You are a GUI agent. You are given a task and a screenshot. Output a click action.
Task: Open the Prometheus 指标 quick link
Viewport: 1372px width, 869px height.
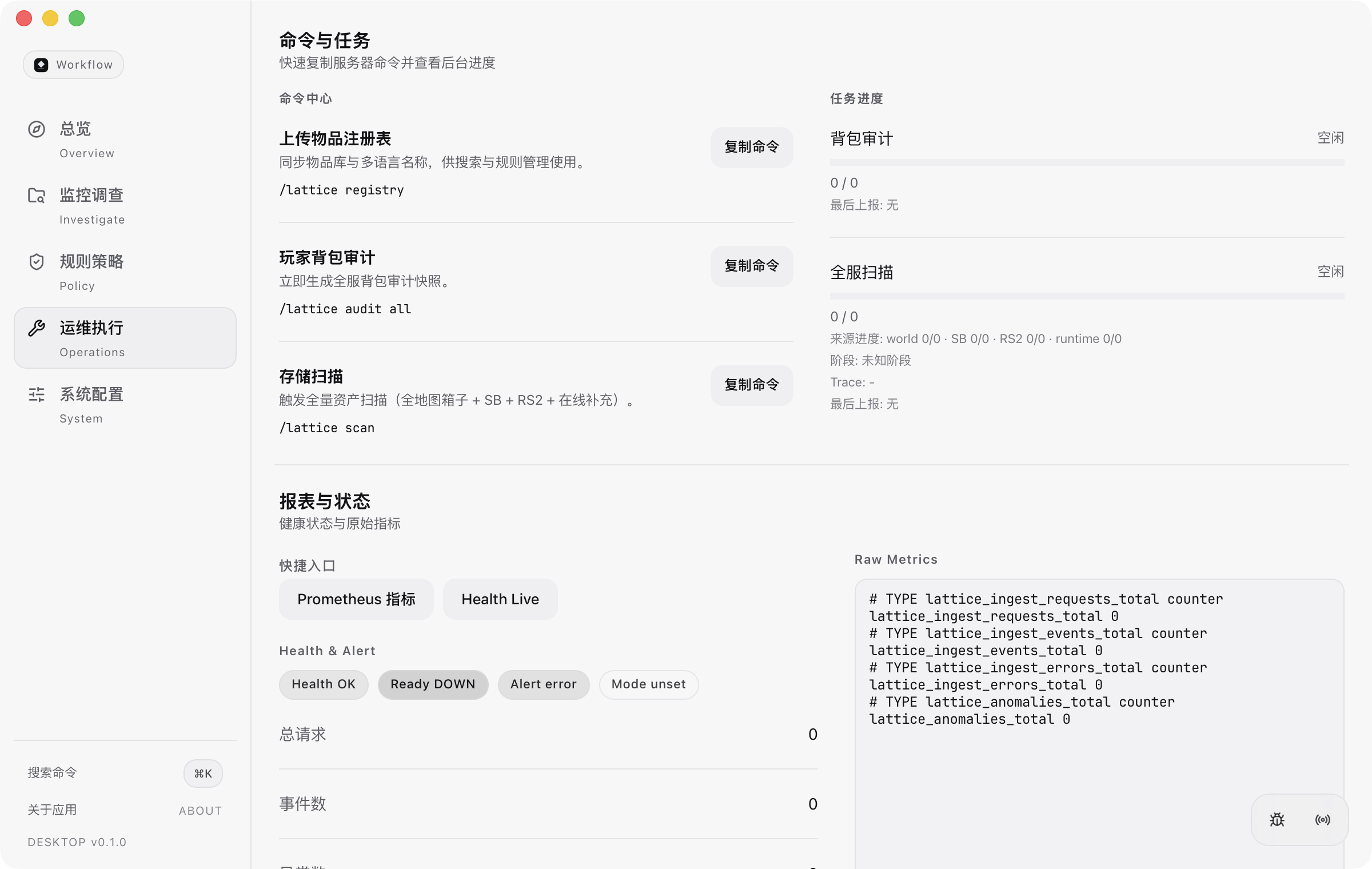tap(356, 599)
